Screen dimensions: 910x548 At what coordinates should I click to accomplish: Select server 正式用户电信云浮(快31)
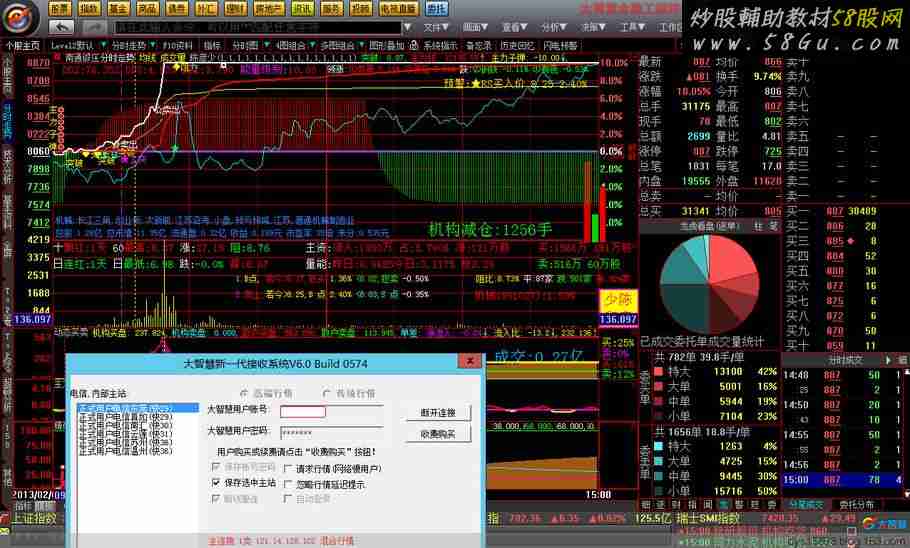(x=126, y=434)
